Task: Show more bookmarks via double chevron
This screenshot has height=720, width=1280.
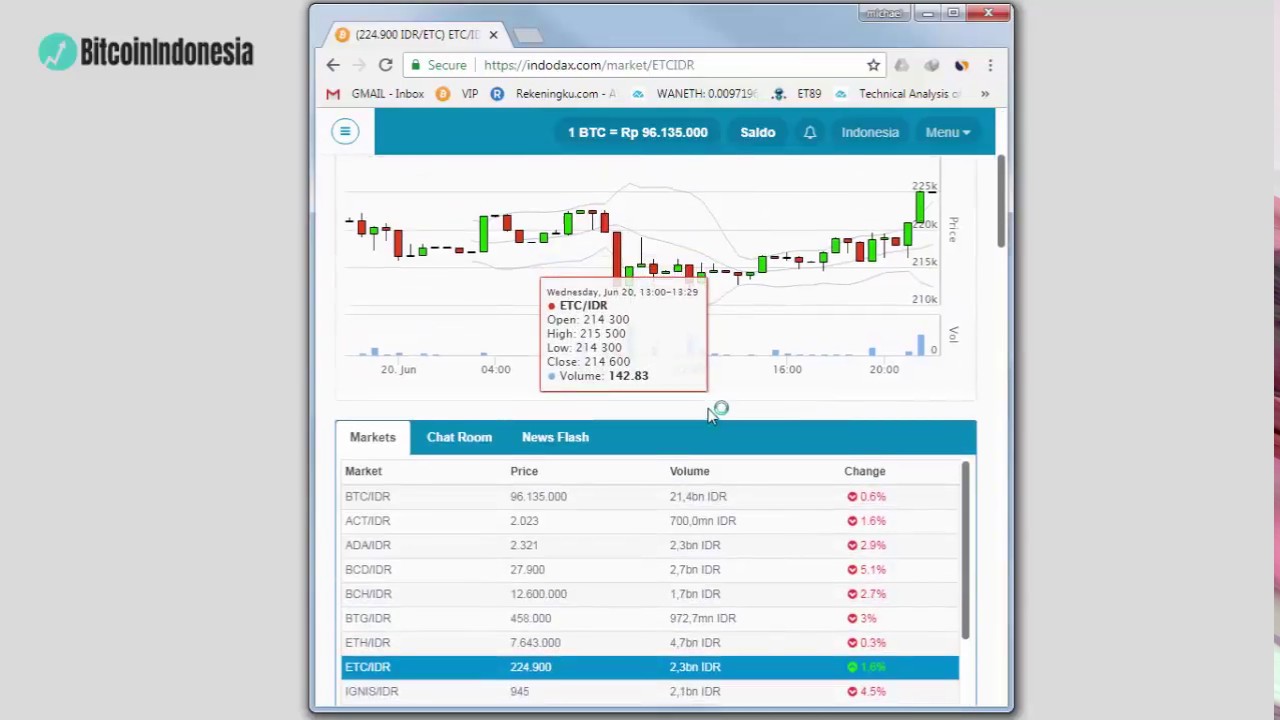Action: tap(985, 94)
